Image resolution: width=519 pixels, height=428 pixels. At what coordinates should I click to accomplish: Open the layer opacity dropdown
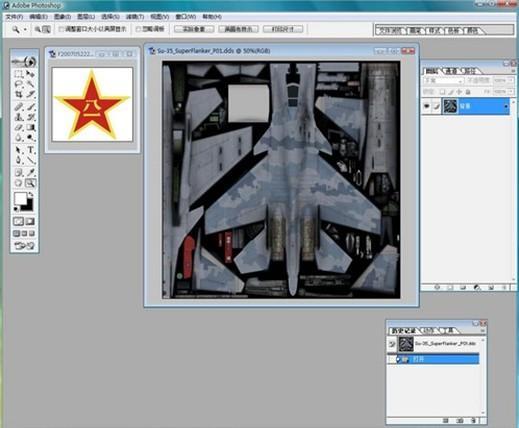tap(503, 81)
